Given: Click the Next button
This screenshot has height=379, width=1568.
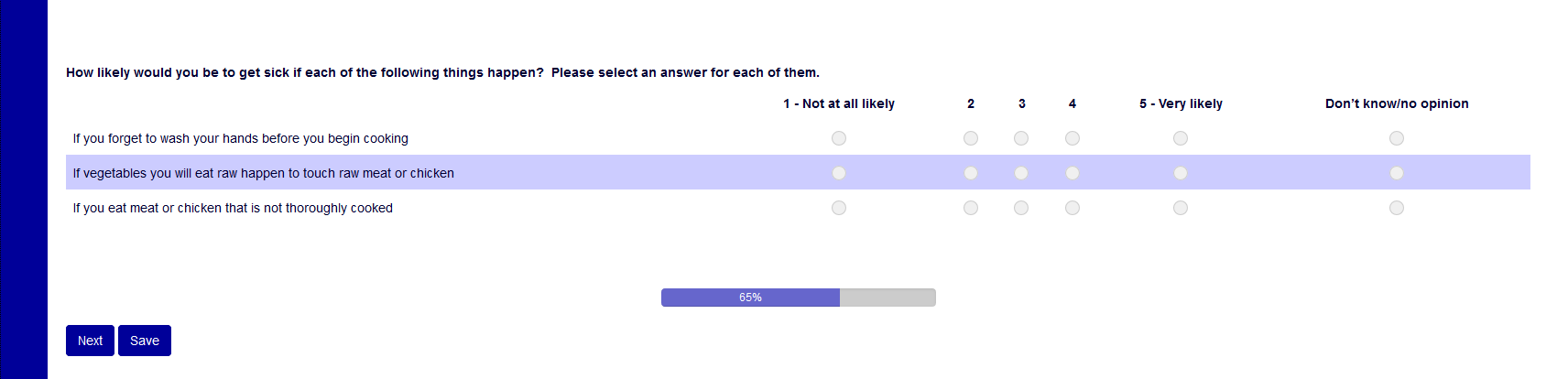Looking at the screenshot, I should click(90, 341).
